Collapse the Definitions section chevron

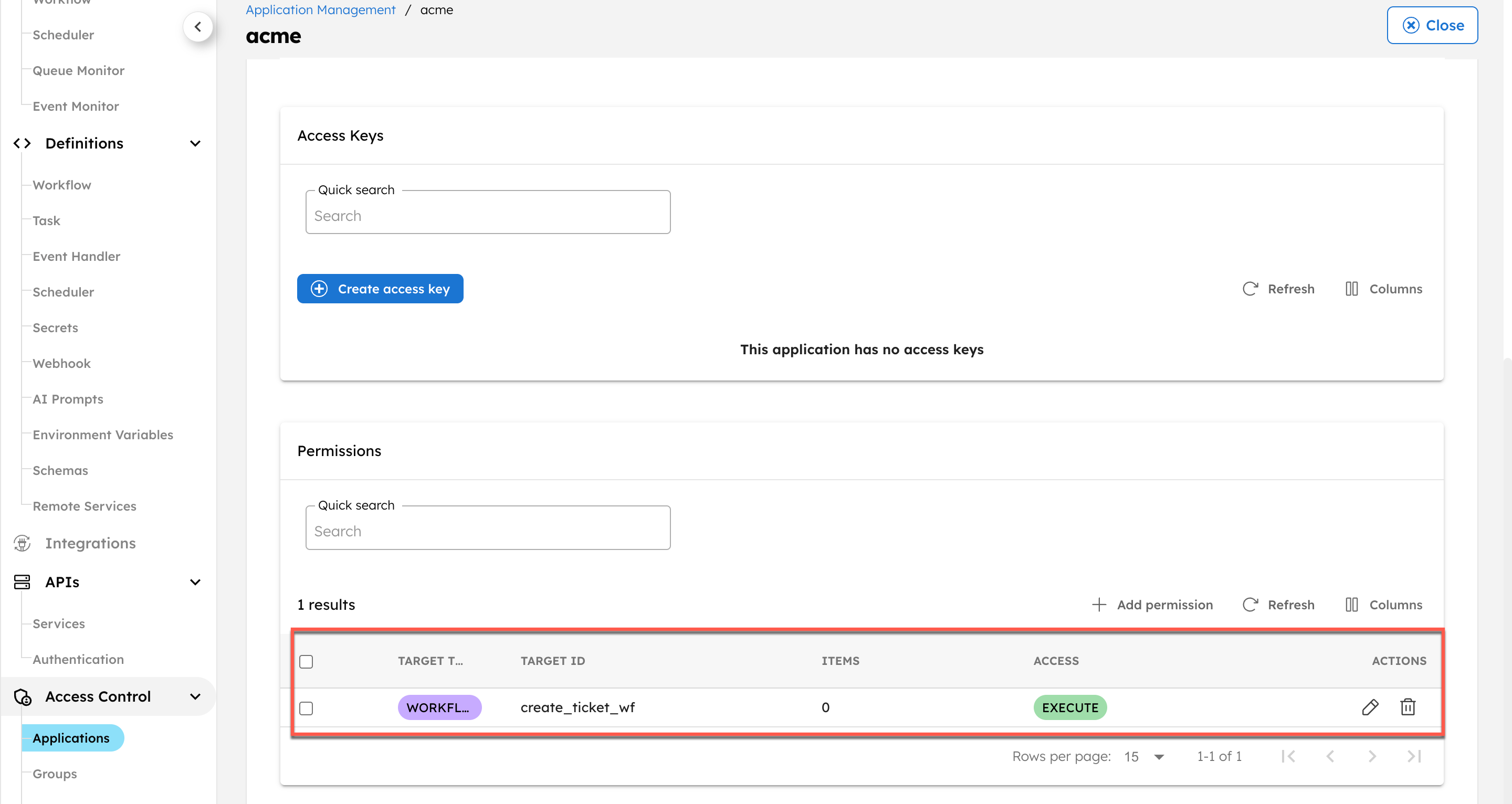click(195, 143)
